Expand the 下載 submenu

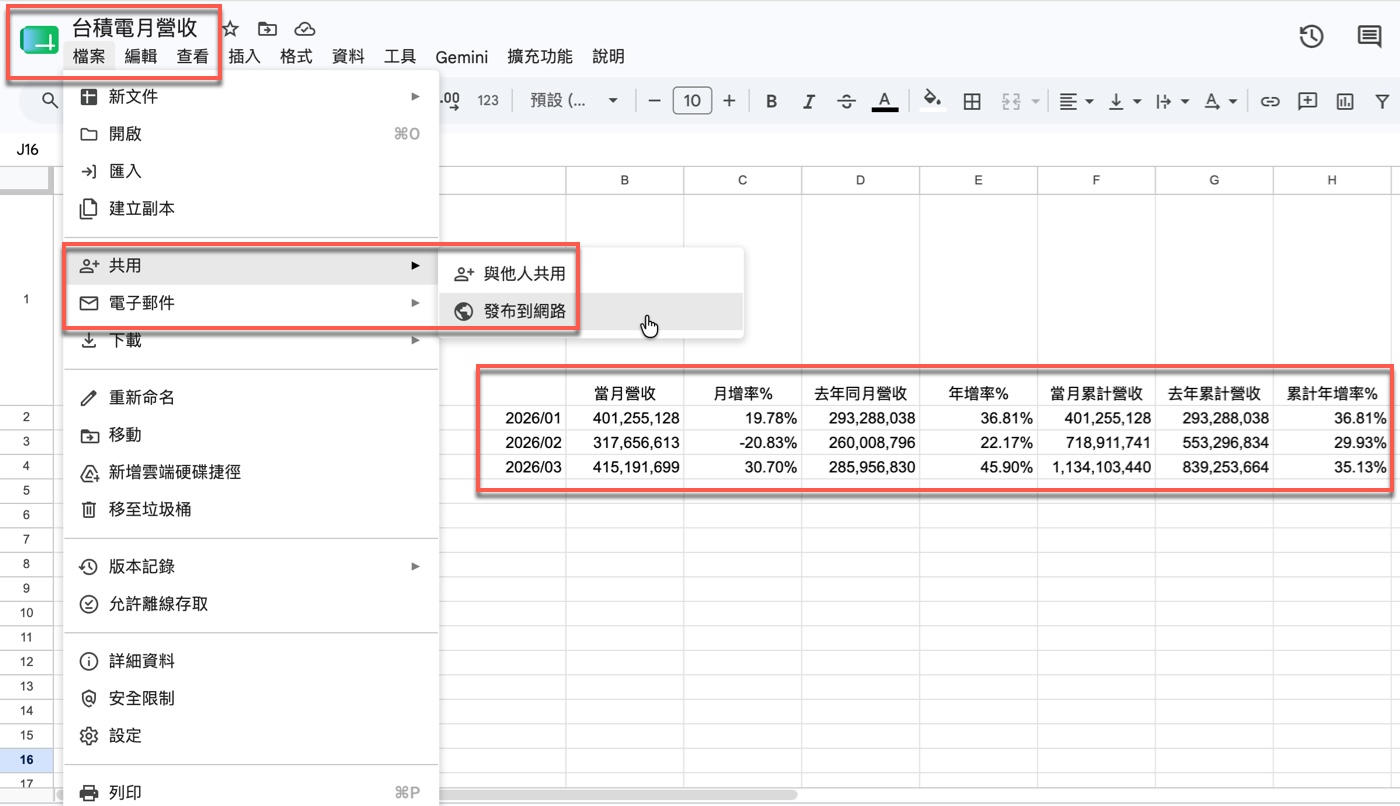[x=251, y=341]
